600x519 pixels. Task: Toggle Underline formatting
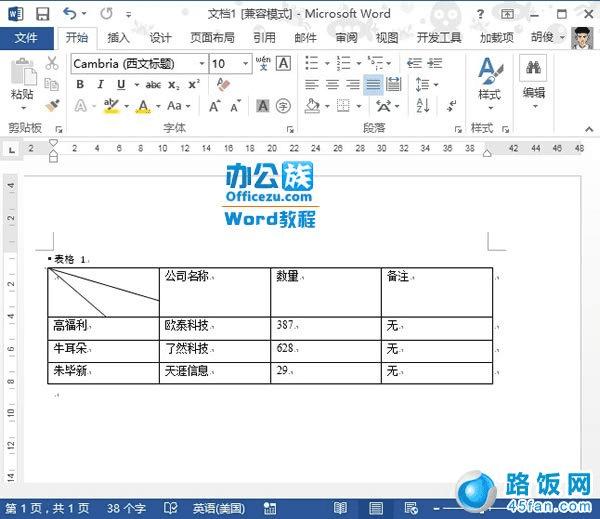121,84
